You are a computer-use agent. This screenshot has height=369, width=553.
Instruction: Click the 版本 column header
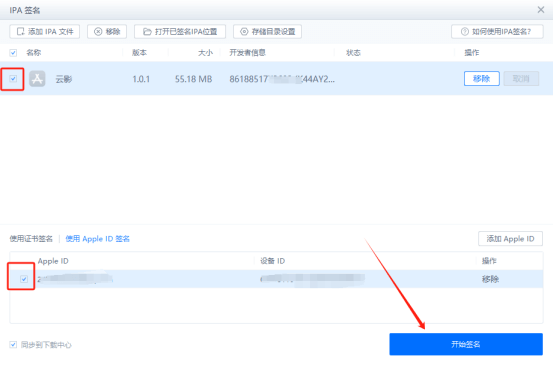pyautogui.click(x=139, y=53)
